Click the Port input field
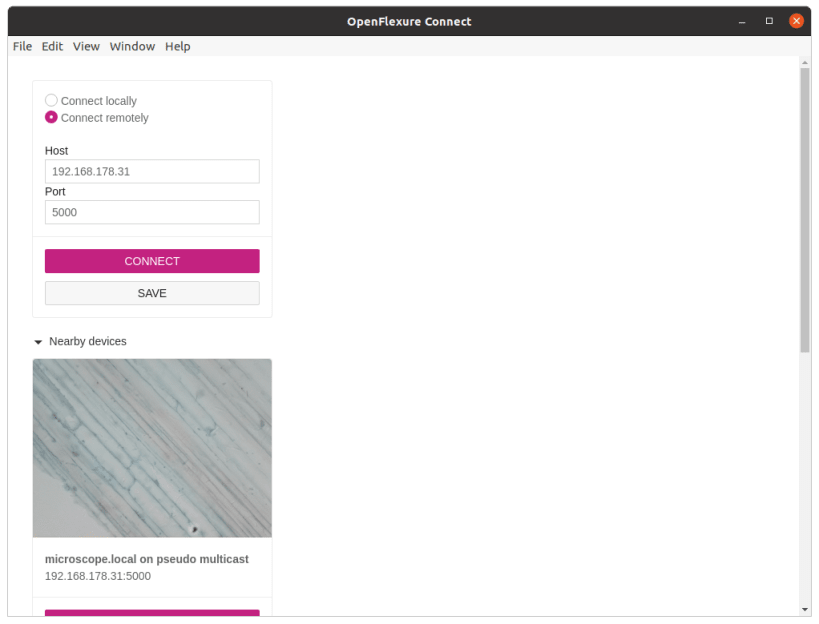Image resolution: width=819 pixels, height=624 pixels. point(152,212)
